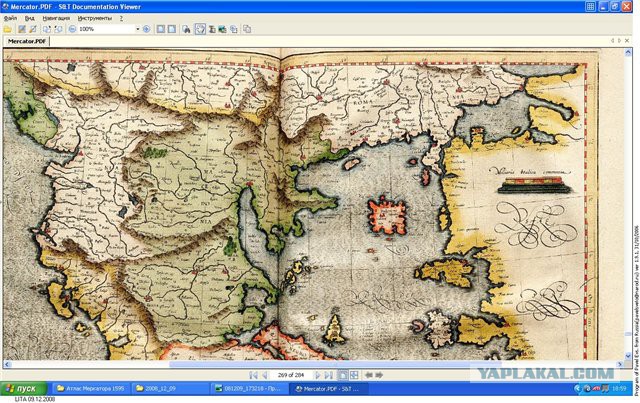Screen dimensions: 640x403
Task: Go to next page button
Action: coord(318,375)
